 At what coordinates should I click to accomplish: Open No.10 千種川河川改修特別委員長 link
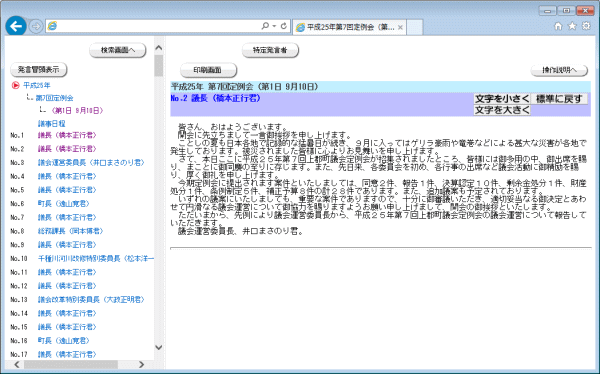coord(96,259)
